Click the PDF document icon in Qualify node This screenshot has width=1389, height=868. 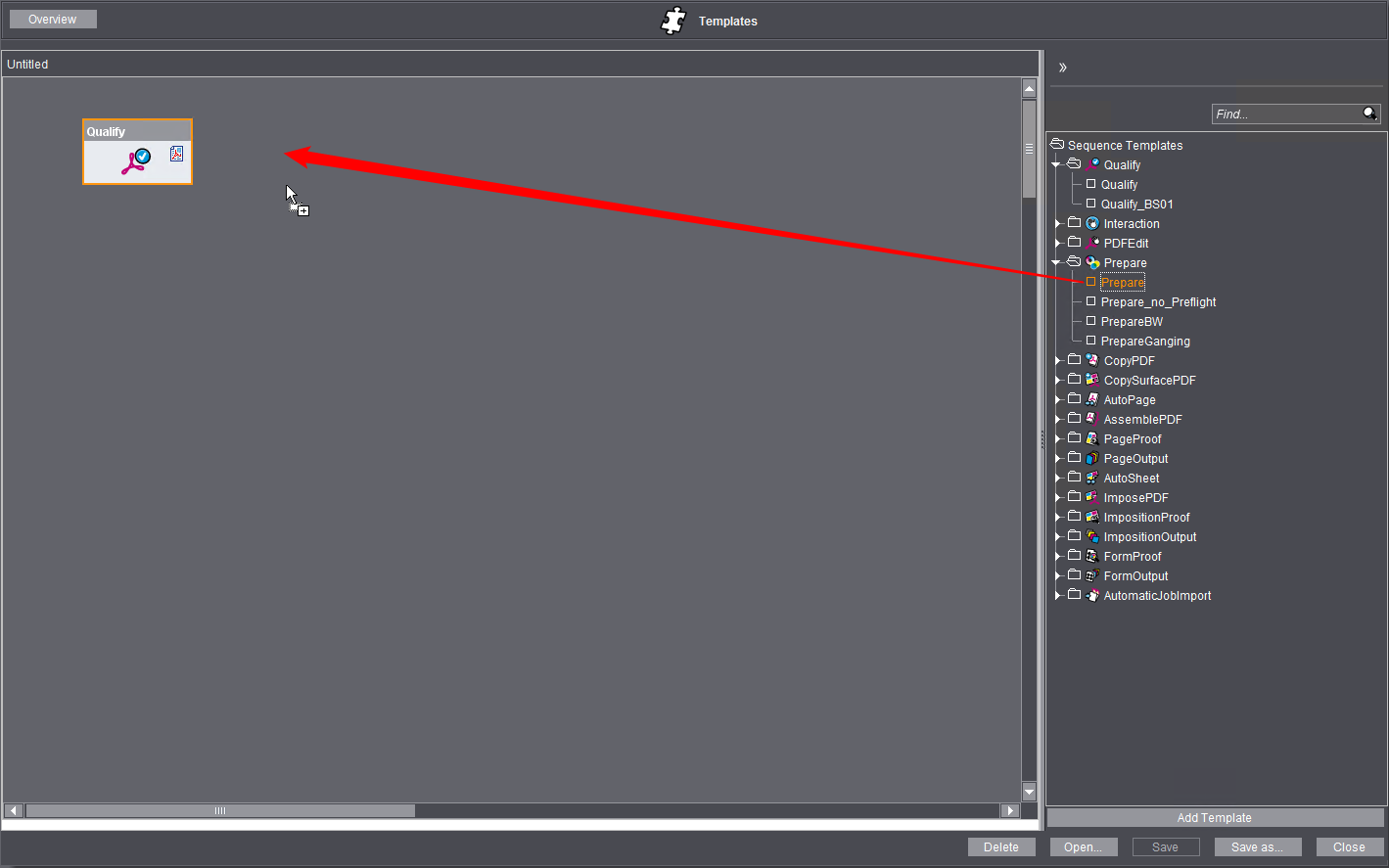click(x=176, y=154)
